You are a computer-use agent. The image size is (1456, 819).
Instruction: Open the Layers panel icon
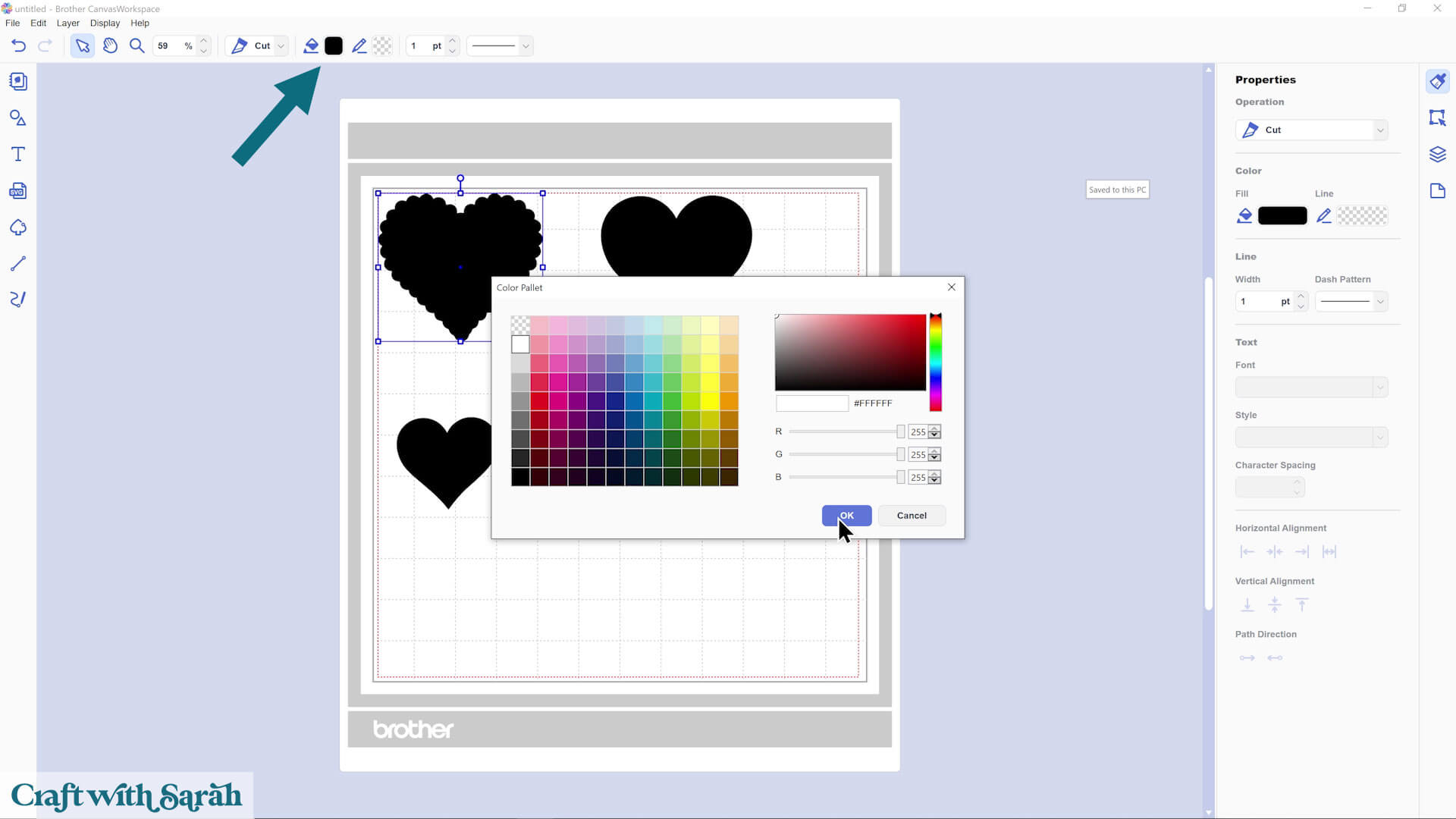tap(1437, 155)
